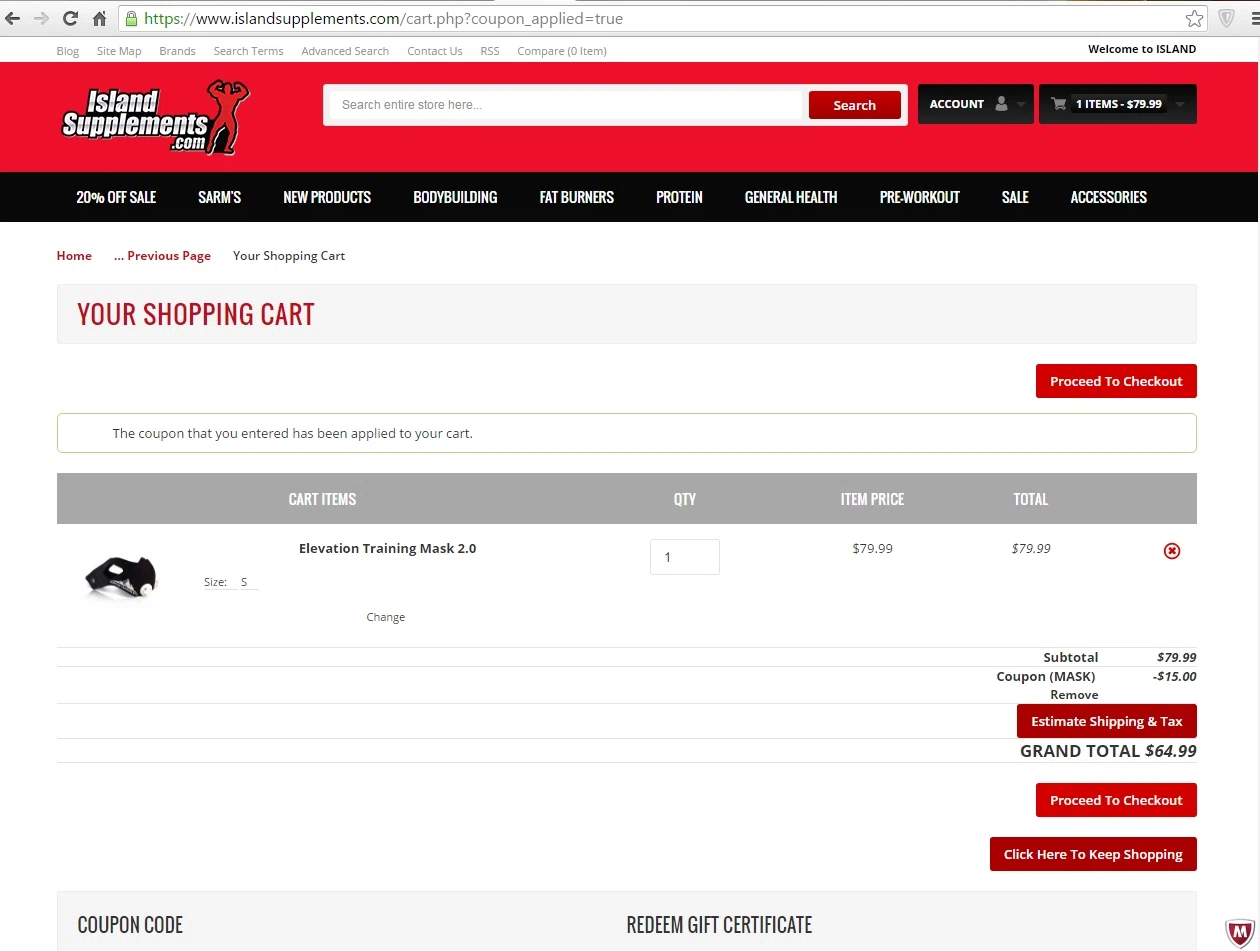Click Change link under the product

(x=386, y=617)
